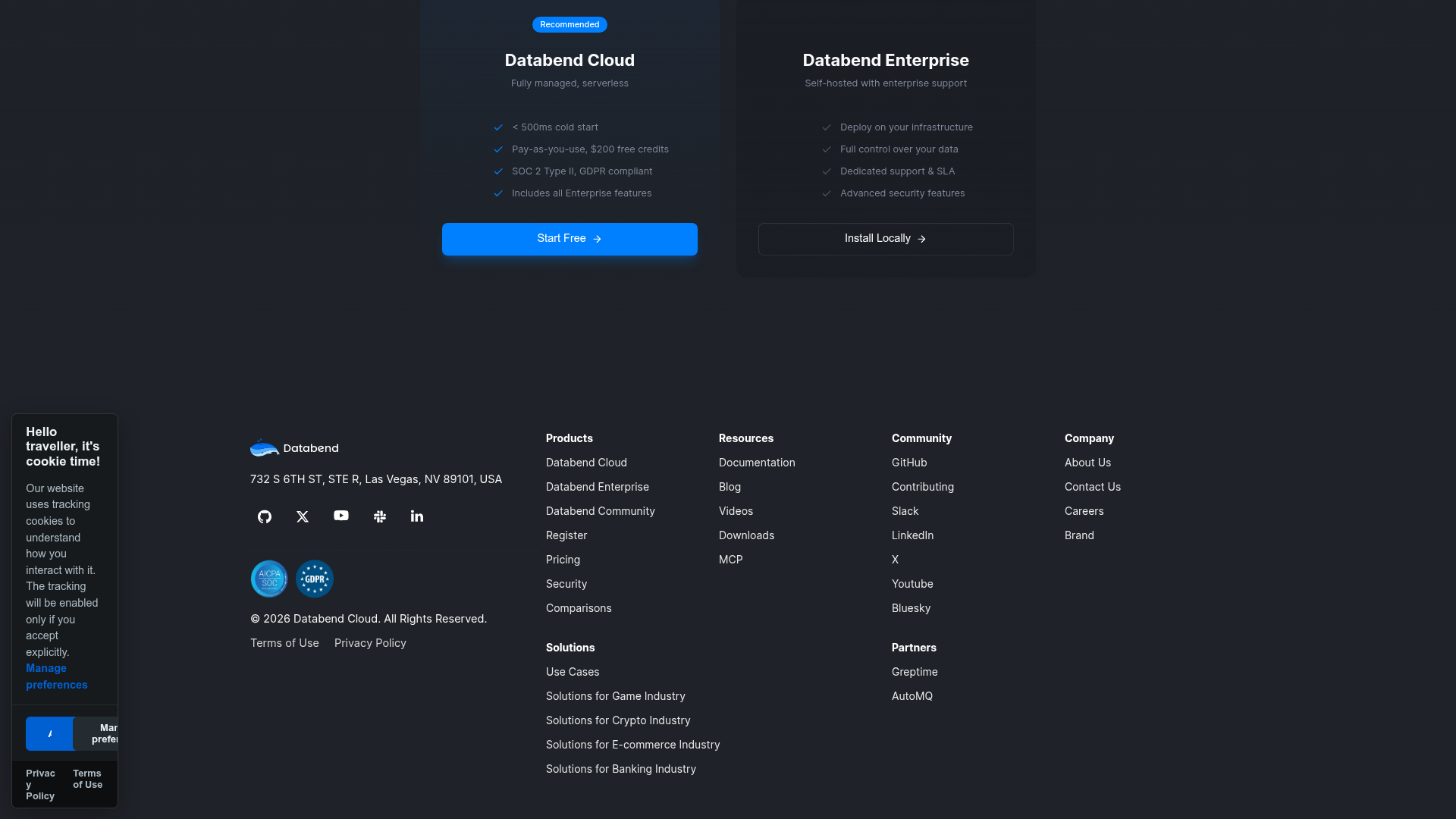Image resolution: width=1456 pixels, height=819 pixels.
Task: Click the Databend whale logo
Action: 294,447
